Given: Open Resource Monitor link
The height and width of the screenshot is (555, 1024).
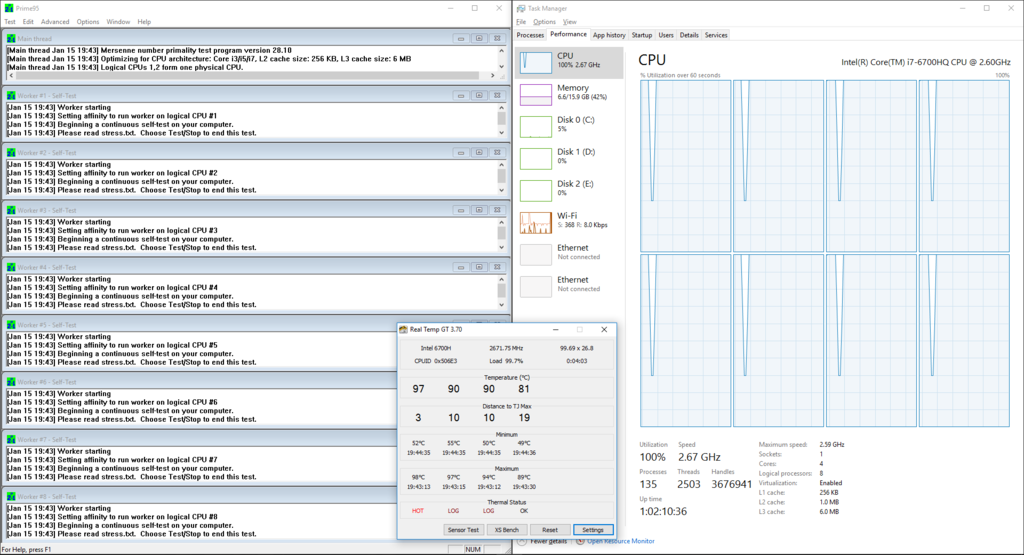Looking at the screenshot, I should point(620,541).
